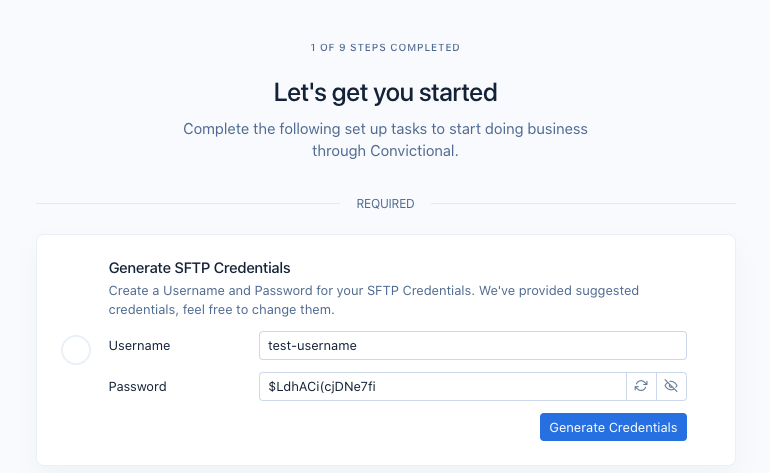Click the Username field label
This screenshot has height=473, width=770.
139,345
